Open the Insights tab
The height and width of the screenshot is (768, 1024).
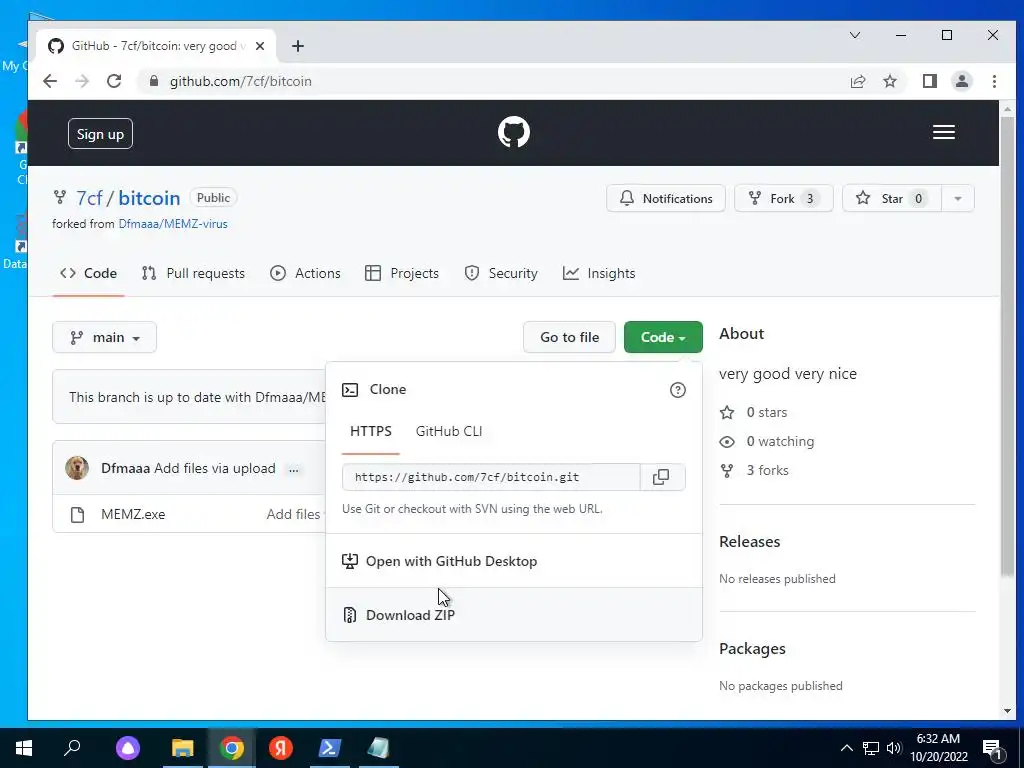tap(599, 273)
